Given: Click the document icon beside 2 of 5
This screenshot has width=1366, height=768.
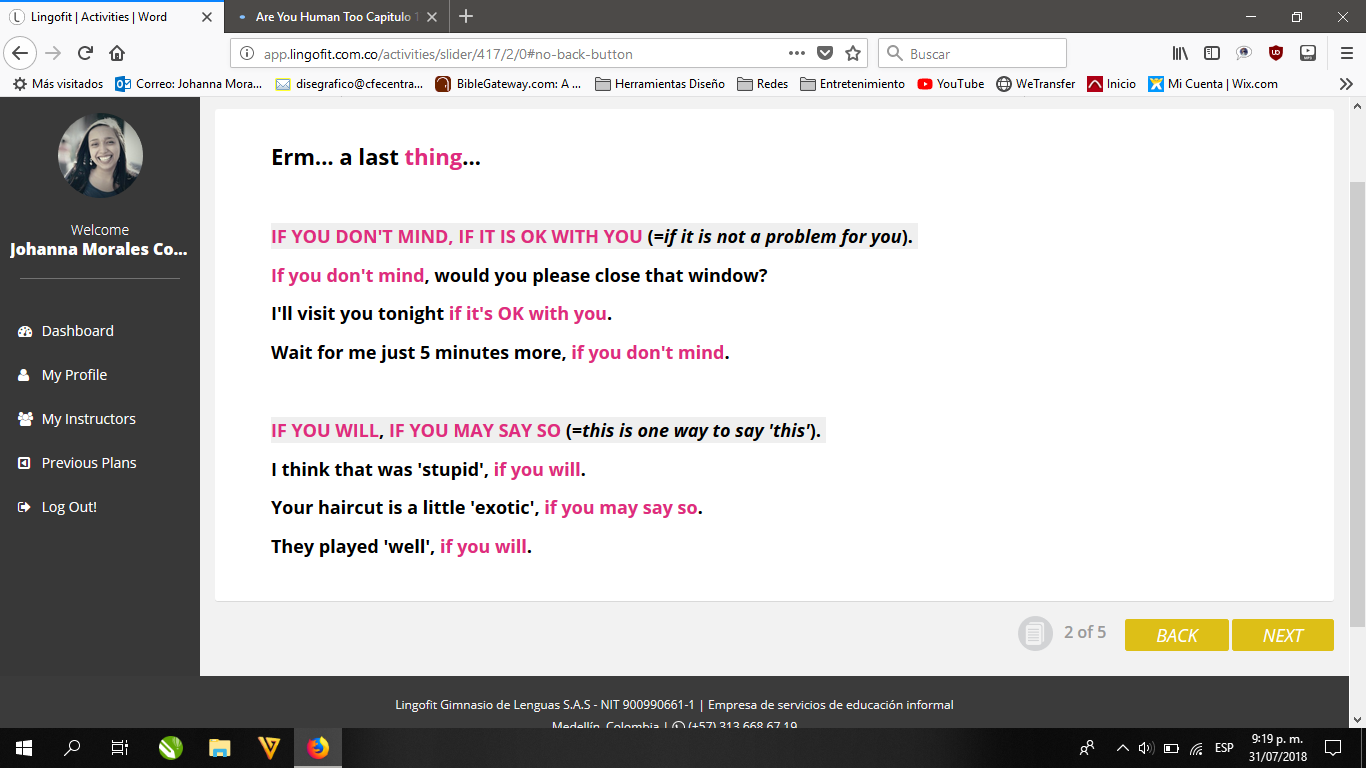Looking at the screenshot, I should (1035, 633).
